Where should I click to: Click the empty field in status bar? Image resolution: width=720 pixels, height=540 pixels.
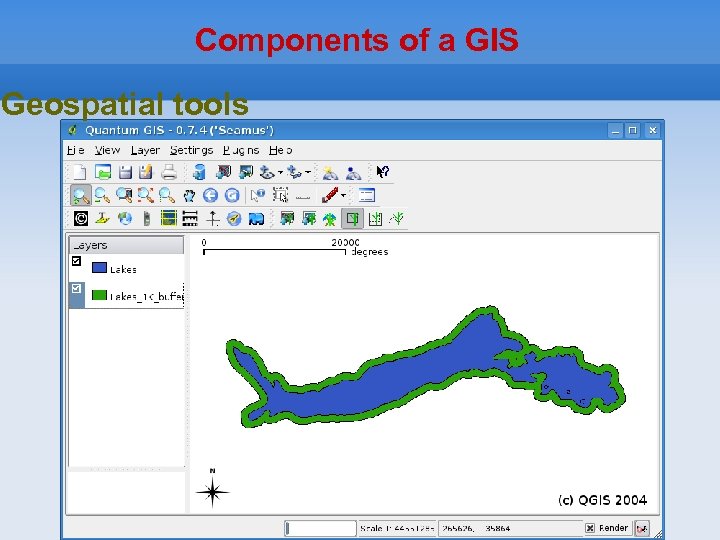pos(321,529)
